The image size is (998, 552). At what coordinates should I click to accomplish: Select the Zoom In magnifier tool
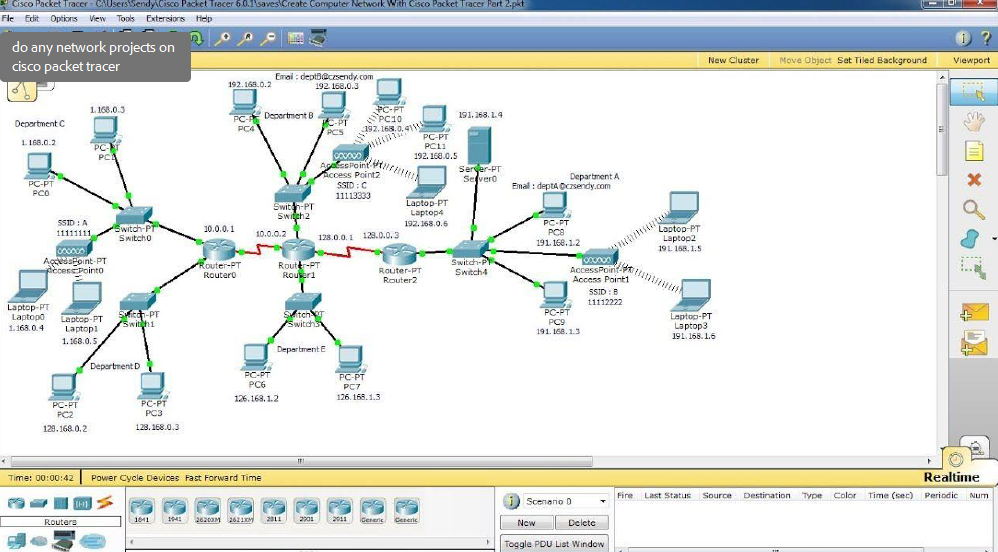(x=222, y=39)
